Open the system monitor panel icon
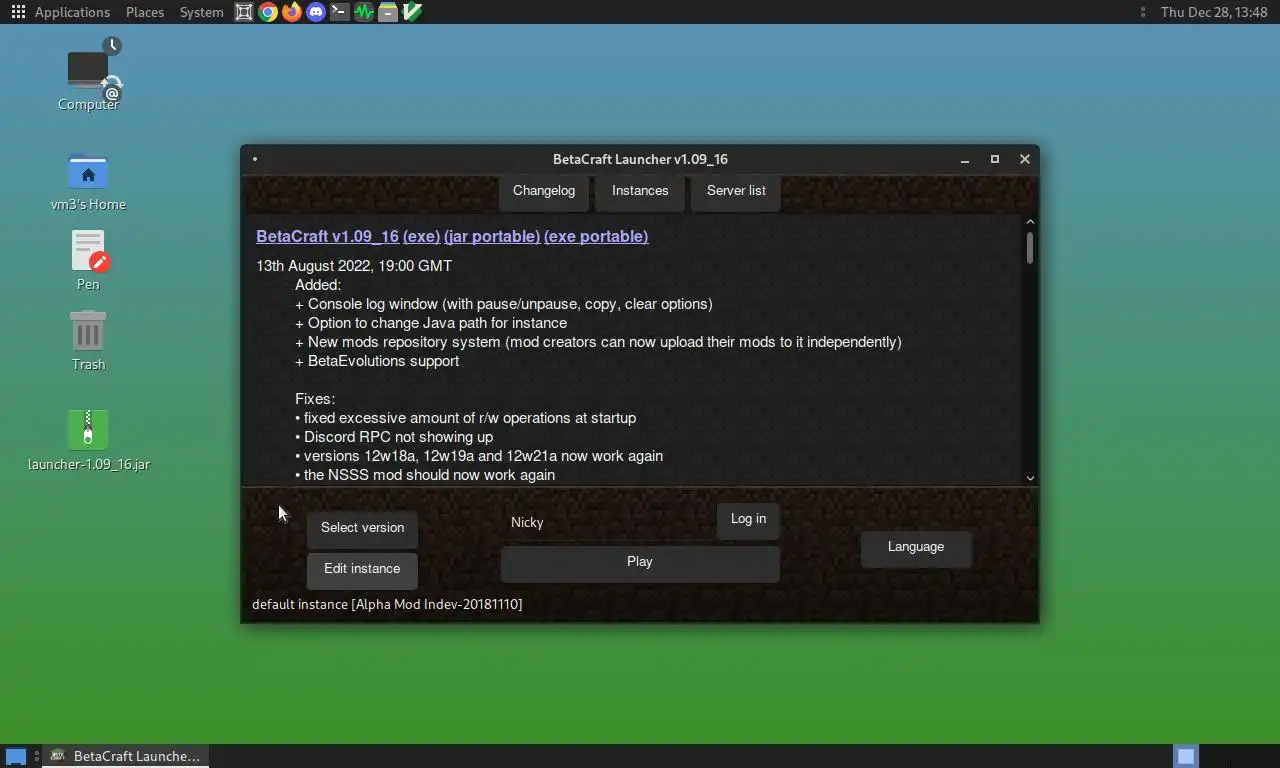This screenshot has width=1280, height=768. pos(364,12)
